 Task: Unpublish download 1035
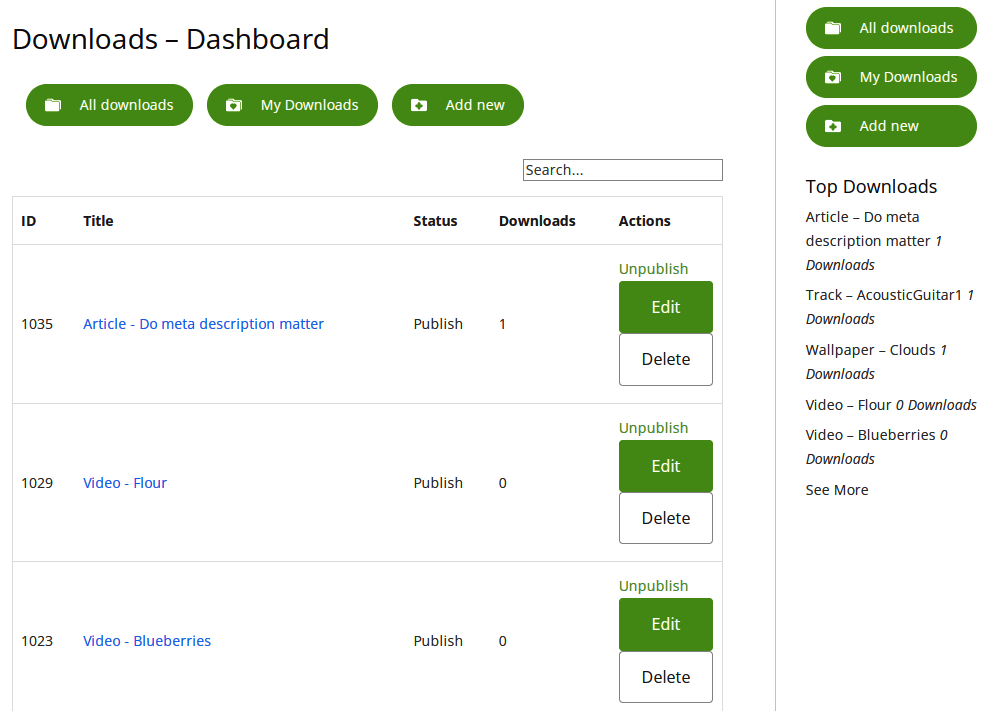pos(653,269)
